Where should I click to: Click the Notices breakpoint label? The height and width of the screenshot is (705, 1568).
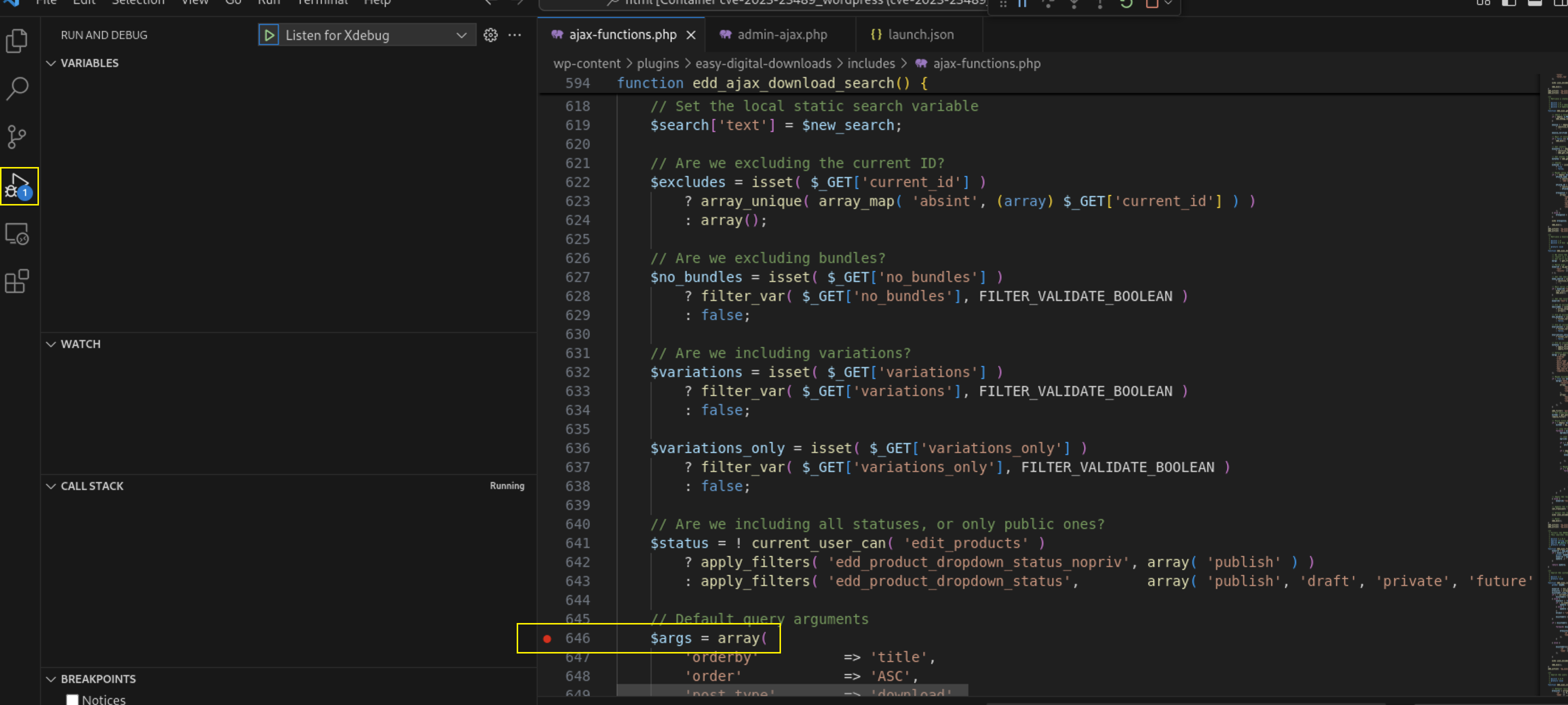pyautogui.click(x=103, y=699)
